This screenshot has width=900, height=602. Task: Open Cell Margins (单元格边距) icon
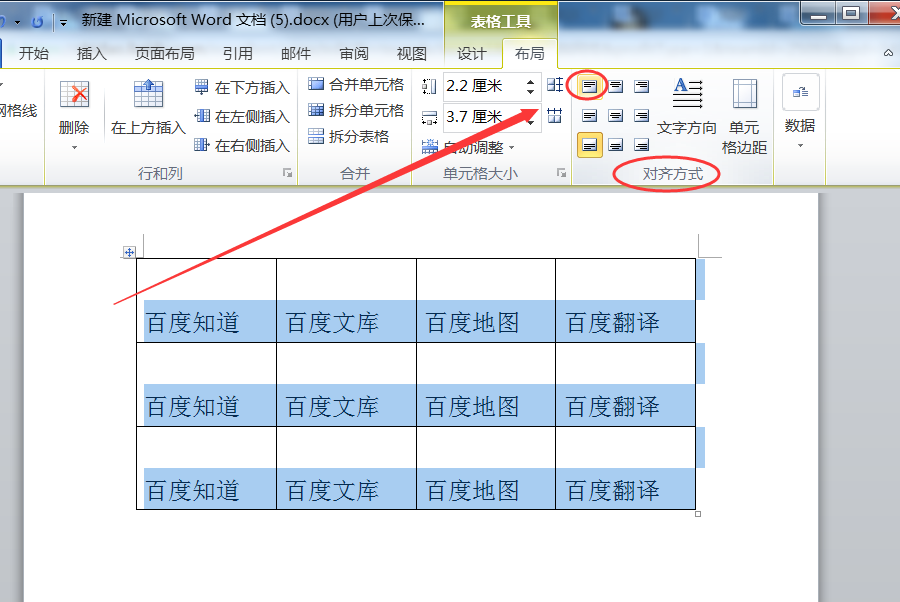(744, 94)
